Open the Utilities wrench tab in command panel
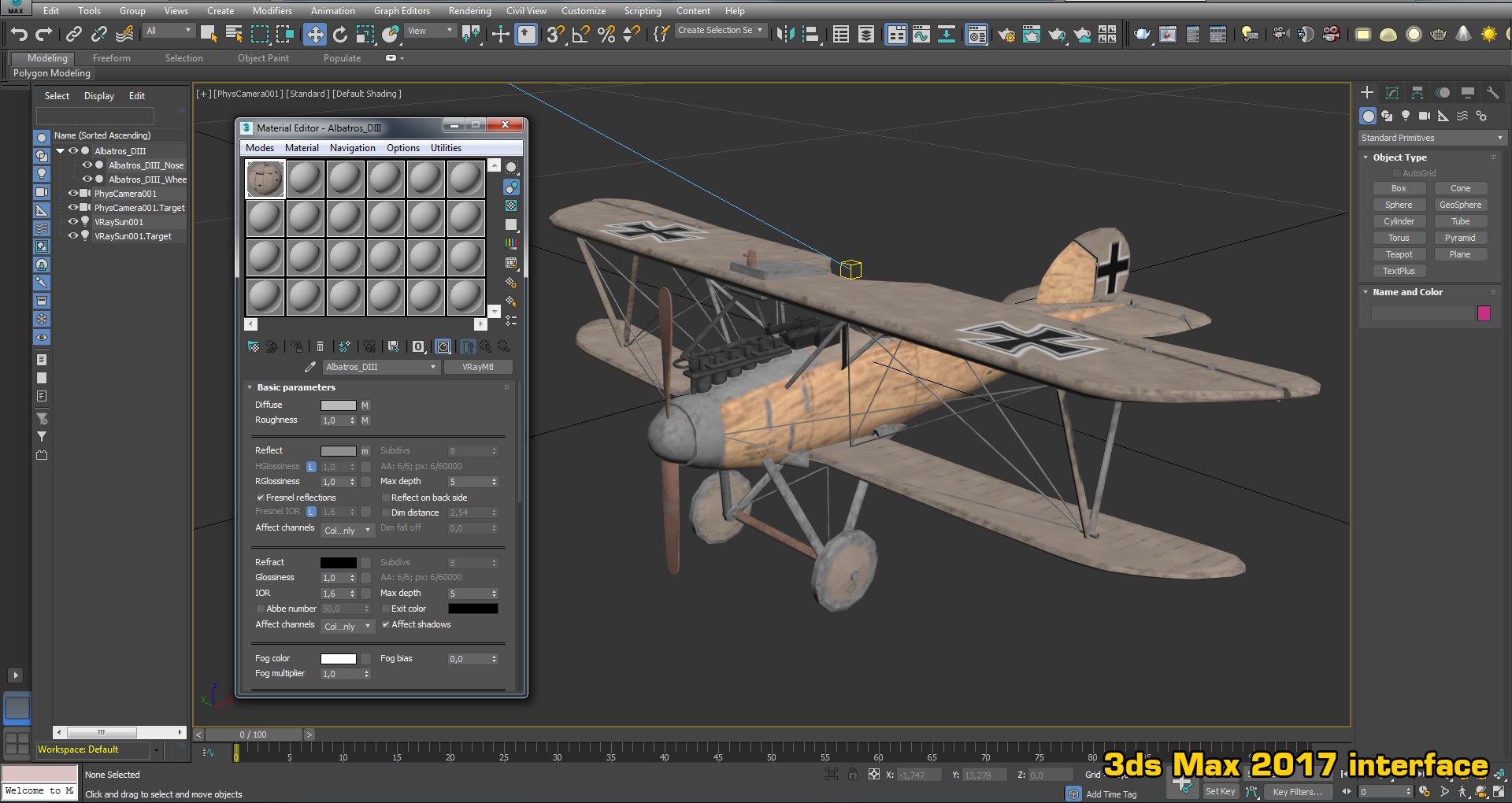This screenshot has width=1512, height=803. pyautogui.click(x=1492, y=93)
